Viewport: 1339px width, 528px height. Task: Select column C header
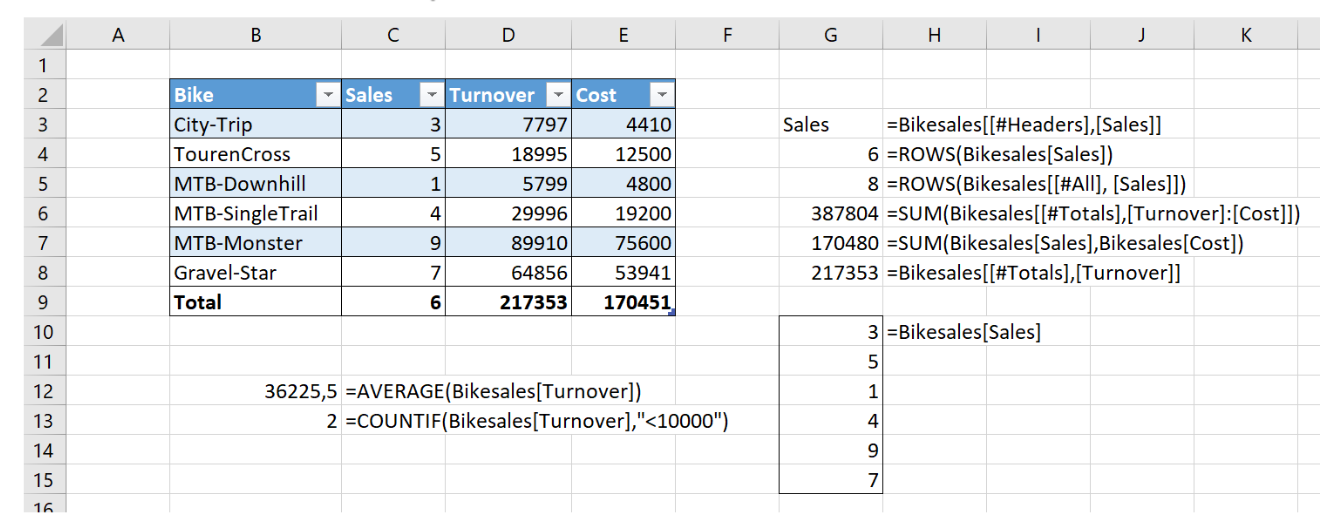click(x=393, y=36)
